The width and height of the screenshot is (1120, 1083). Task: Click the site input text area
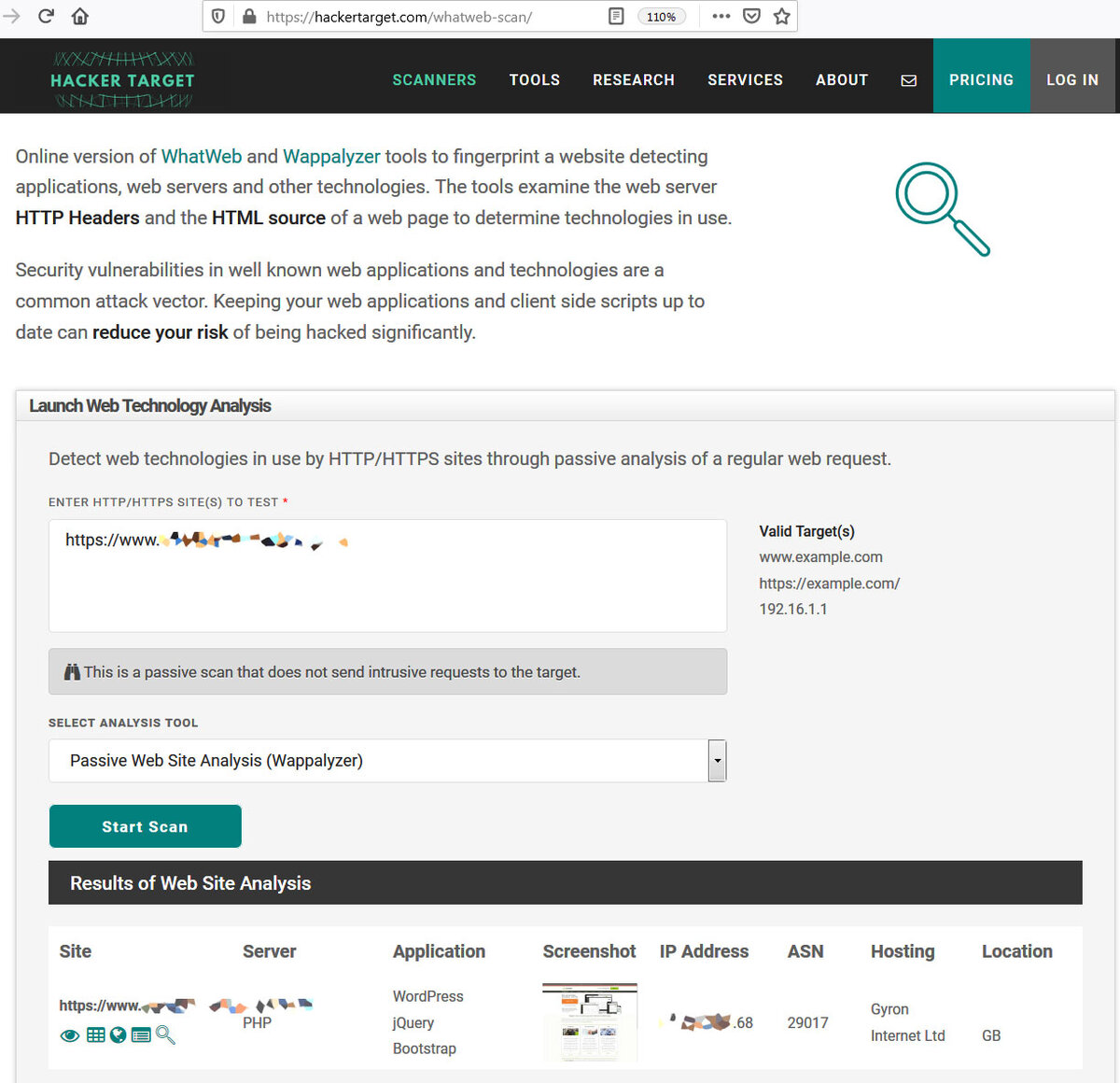pyautogui.click(x=387, y=576)
